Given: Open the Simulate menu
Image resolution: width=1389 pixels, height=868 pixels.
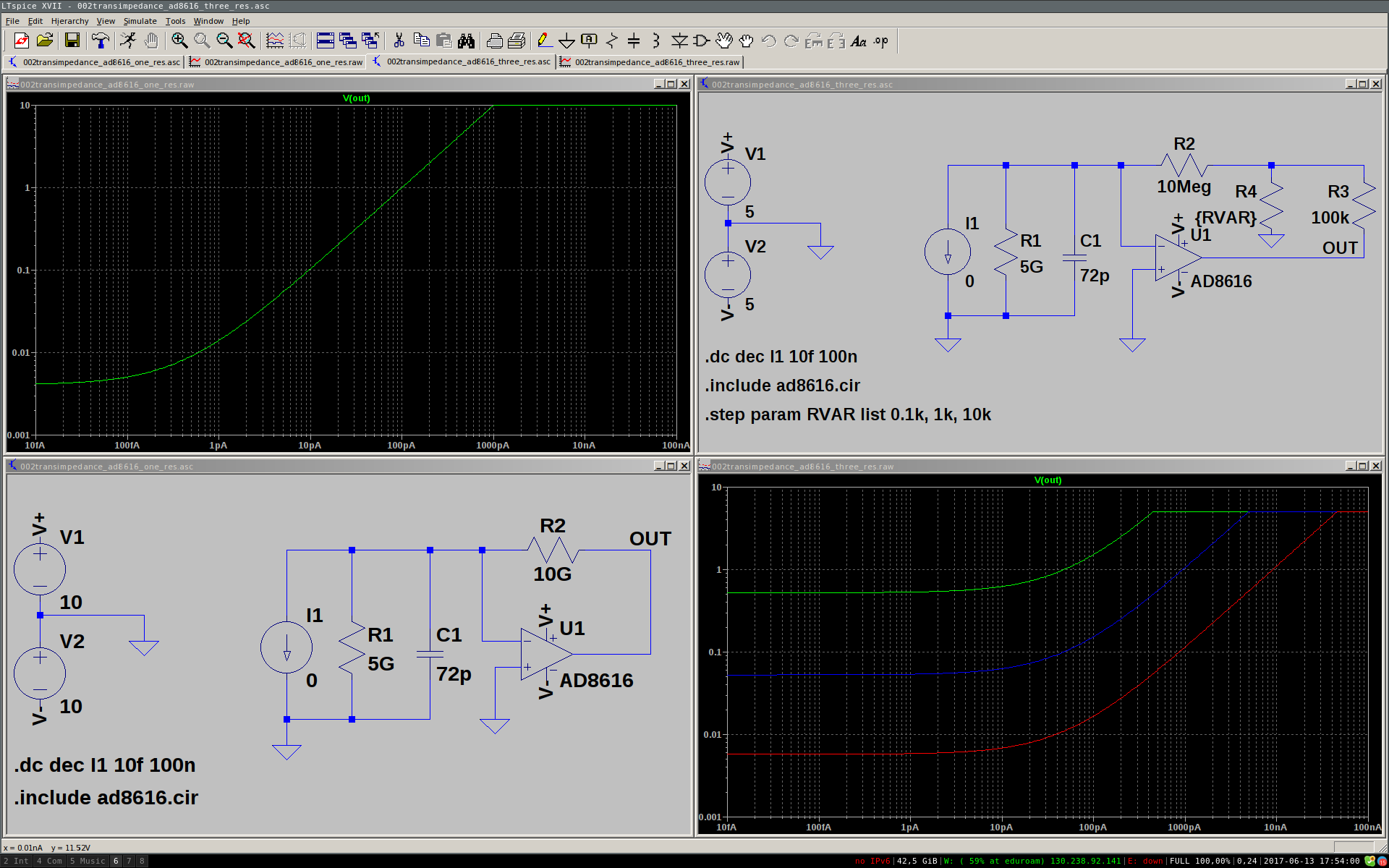Looking at the screenshot, I should pos(140,21).
